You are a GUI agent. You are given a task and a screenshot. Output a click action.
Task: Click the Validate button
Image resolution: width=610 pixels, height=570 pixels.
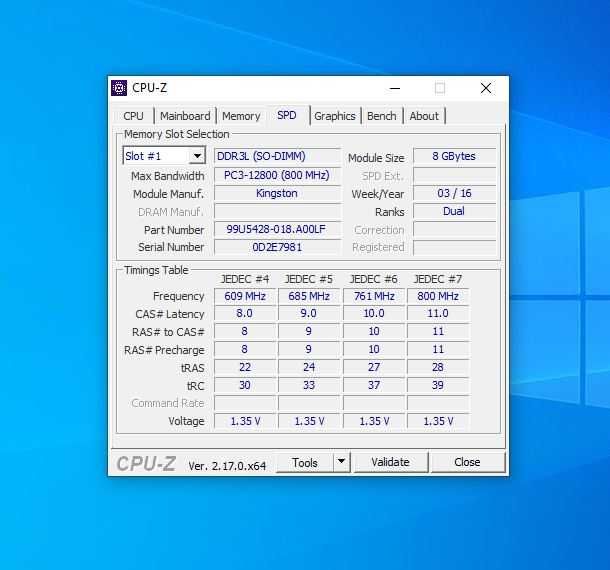coord(390,462)
